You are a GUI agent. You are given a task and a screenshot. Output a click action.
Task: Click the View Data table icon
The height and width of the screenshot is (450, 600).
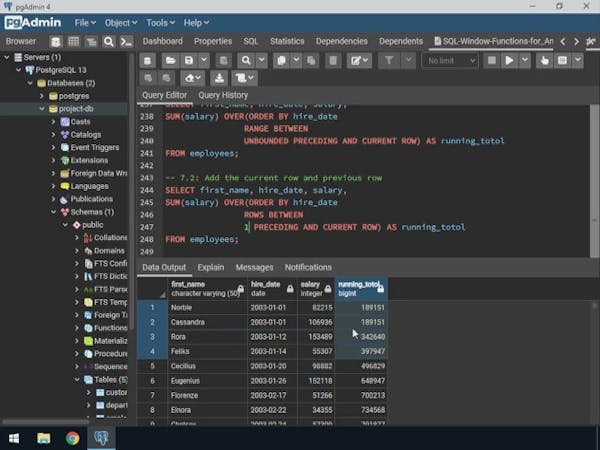[x=73, y=41]
